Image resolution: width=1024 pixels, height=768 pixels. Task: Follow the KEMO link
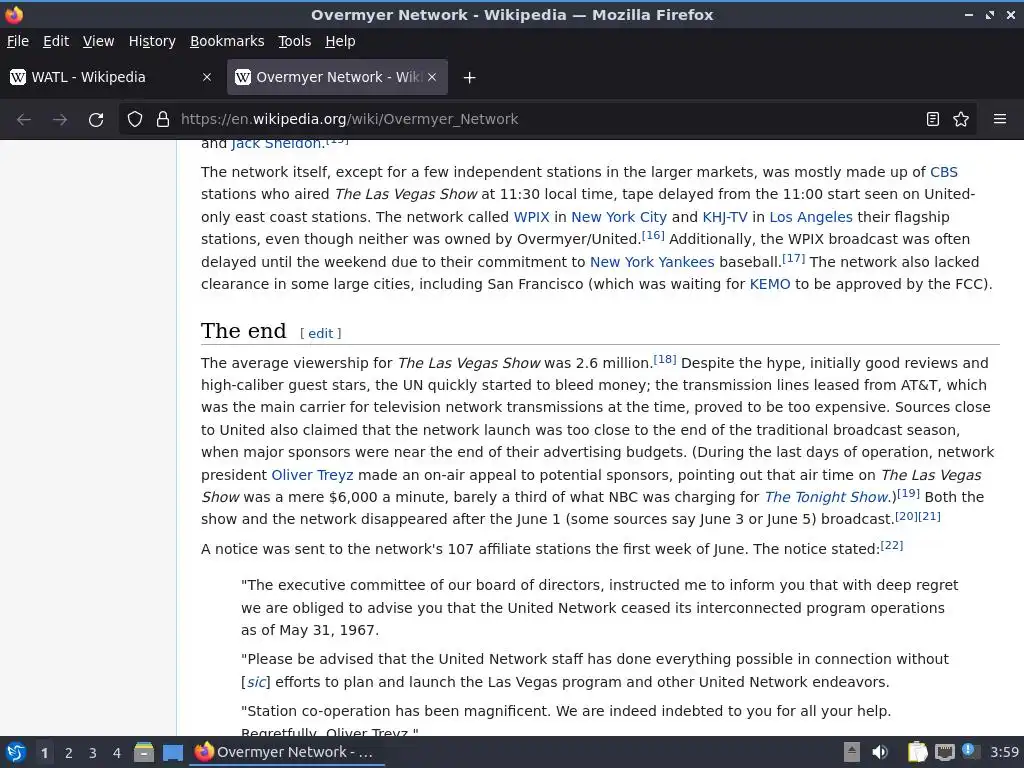(770, 285)
